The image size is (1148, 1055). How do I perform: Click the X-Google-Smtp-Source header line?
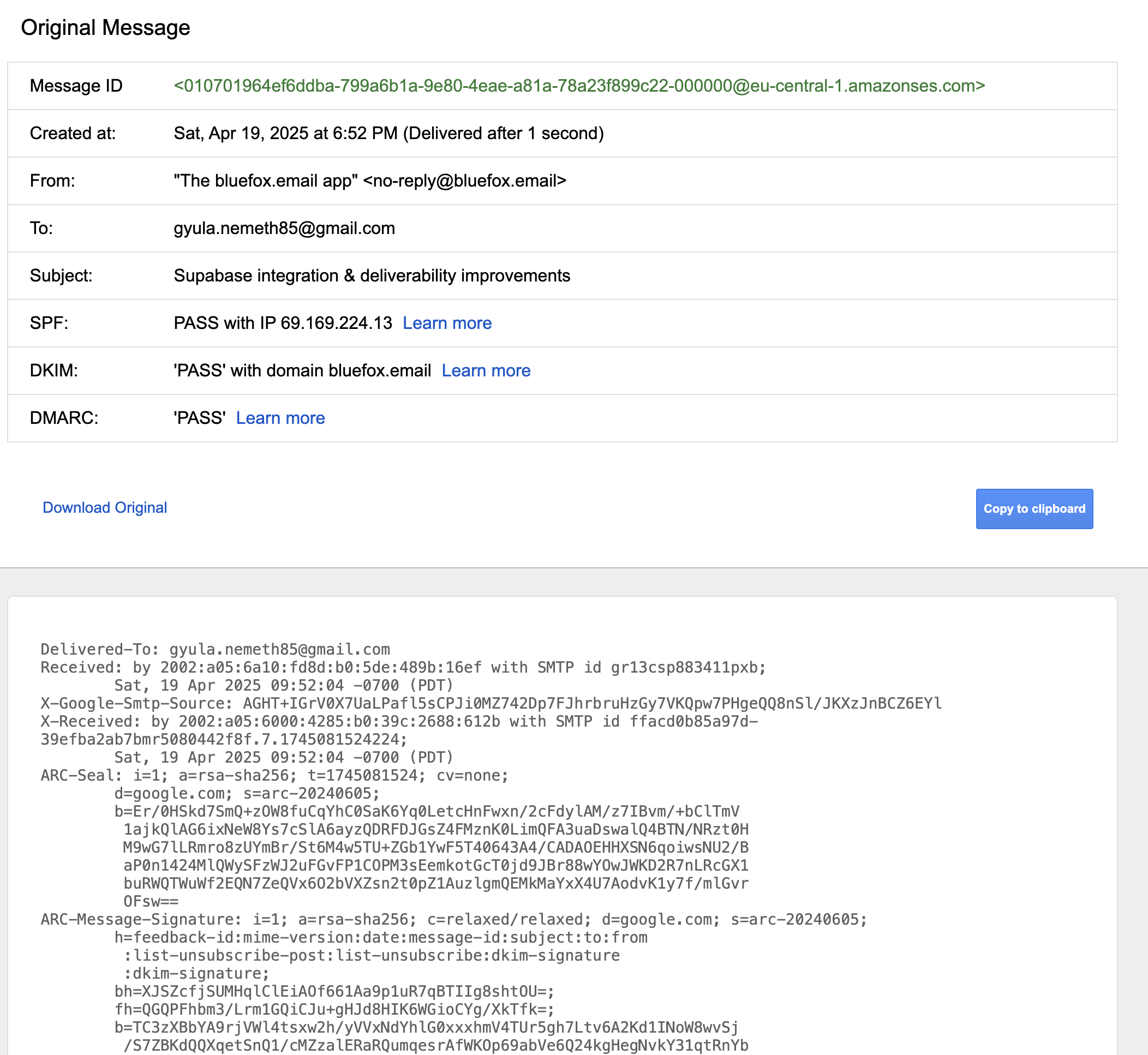click(x=490, y=703)
